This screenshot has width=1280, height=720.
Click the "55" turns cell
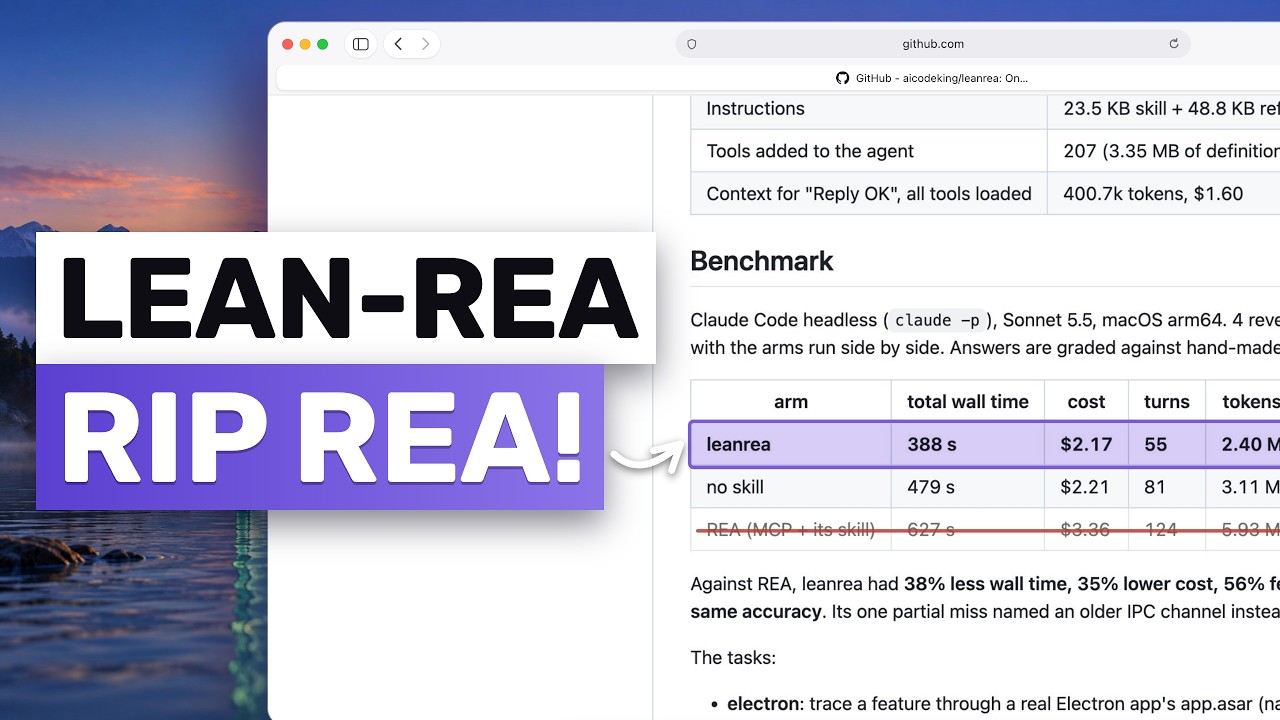pos(1167,444)
